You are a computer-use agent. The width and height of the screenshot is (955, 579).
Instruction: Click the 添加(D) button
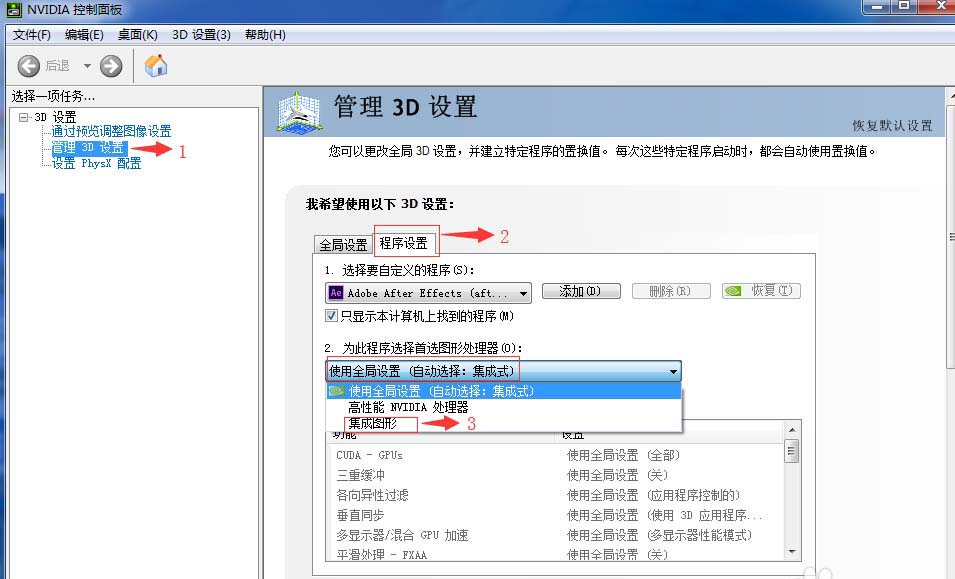click(x=581, y=291)
